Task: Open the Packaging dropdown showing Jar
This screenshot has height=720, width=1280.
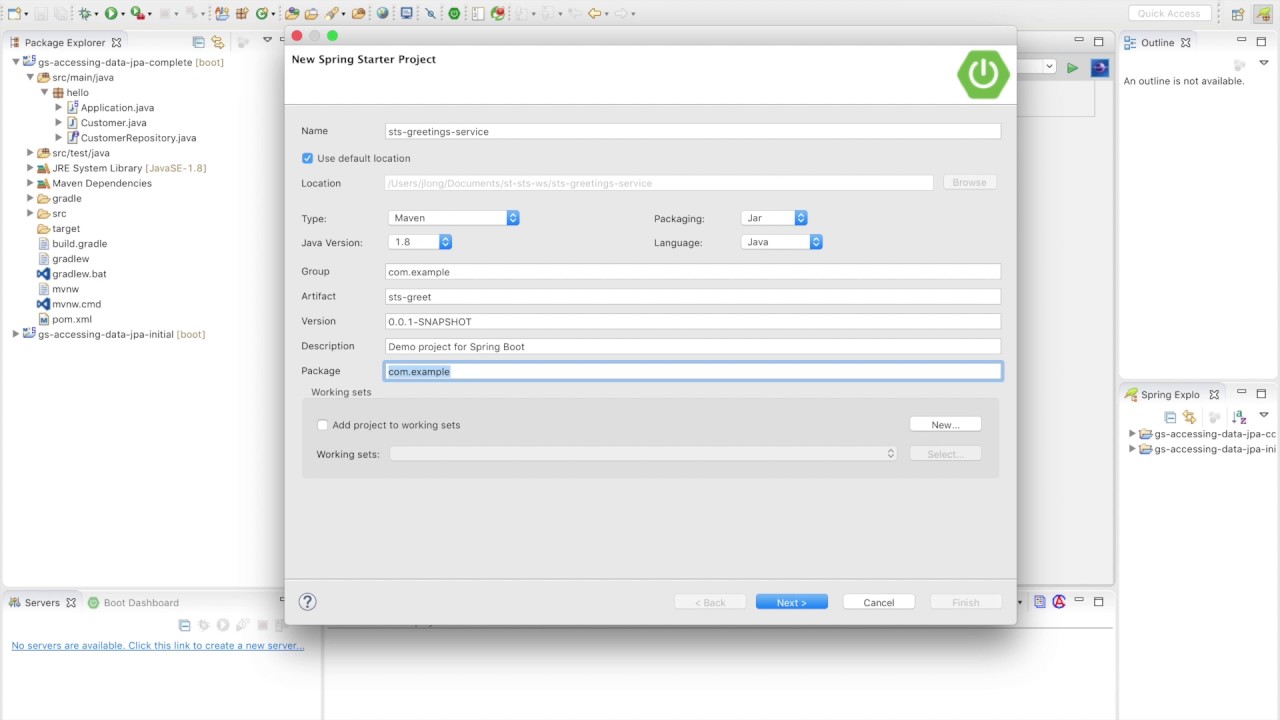Action: click(774, 218)
